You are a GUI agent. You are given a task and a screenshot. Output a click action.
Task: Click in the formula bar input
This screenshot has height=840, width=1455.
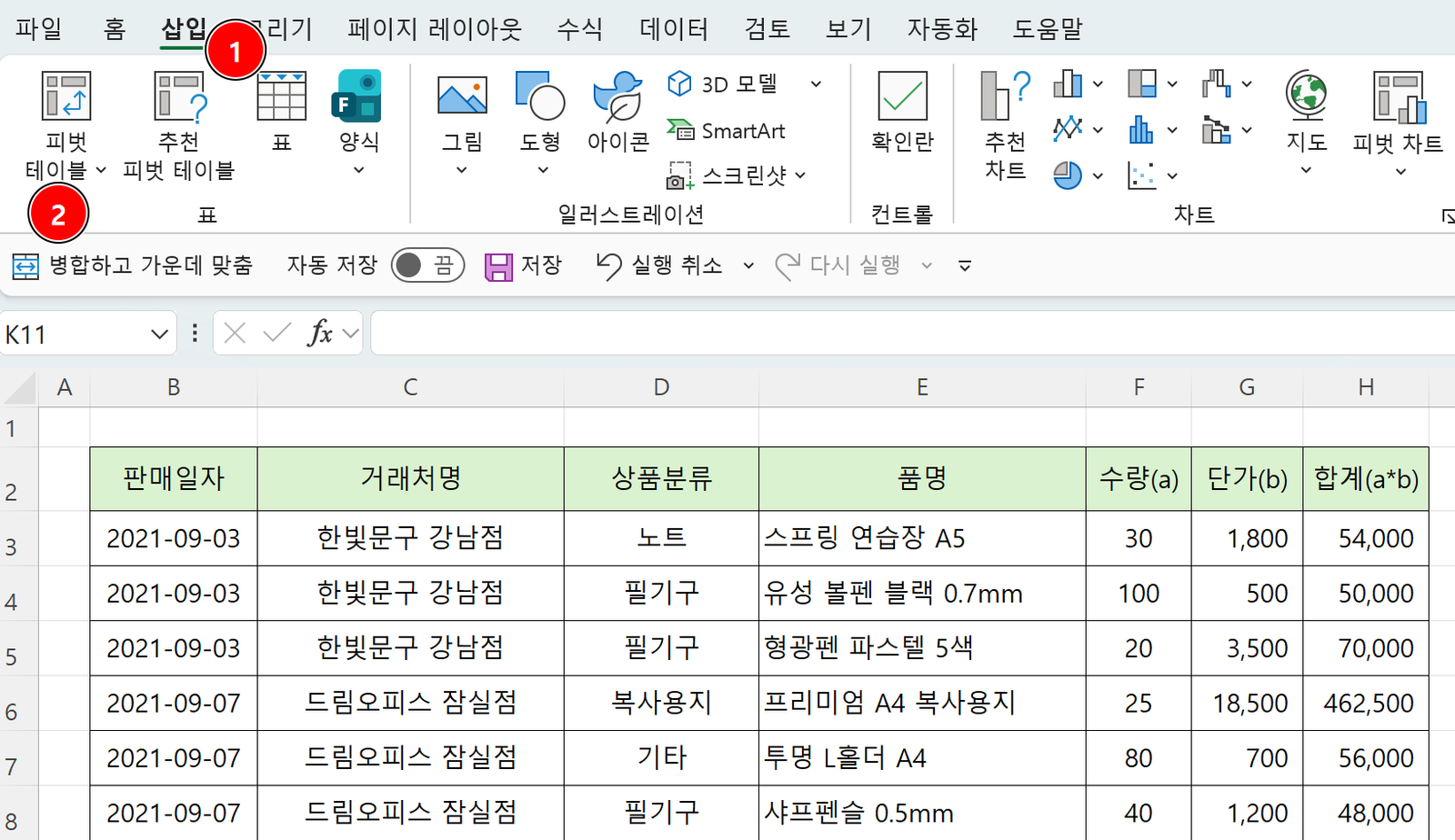[x=912, y=334]
